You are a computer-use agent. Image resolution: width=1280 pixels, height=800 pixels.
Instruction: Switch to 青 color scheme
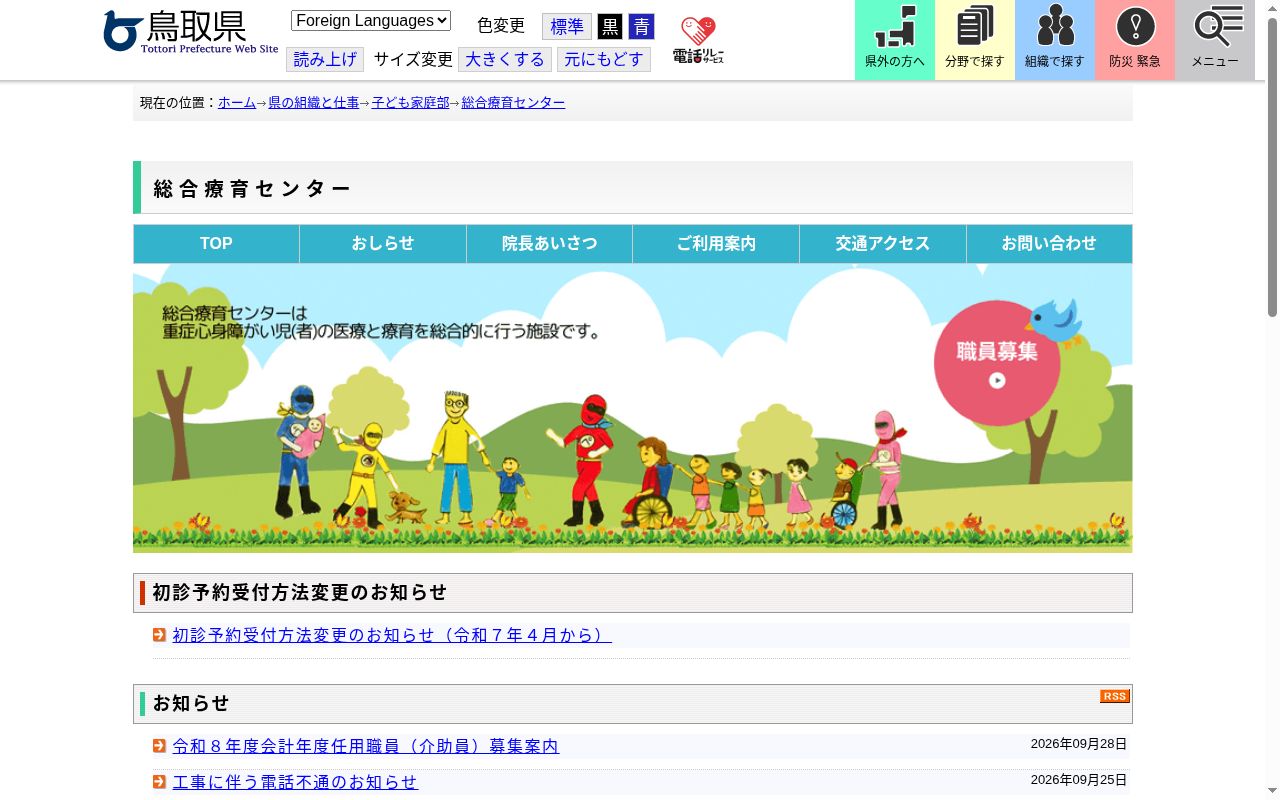tap(641, 27)
